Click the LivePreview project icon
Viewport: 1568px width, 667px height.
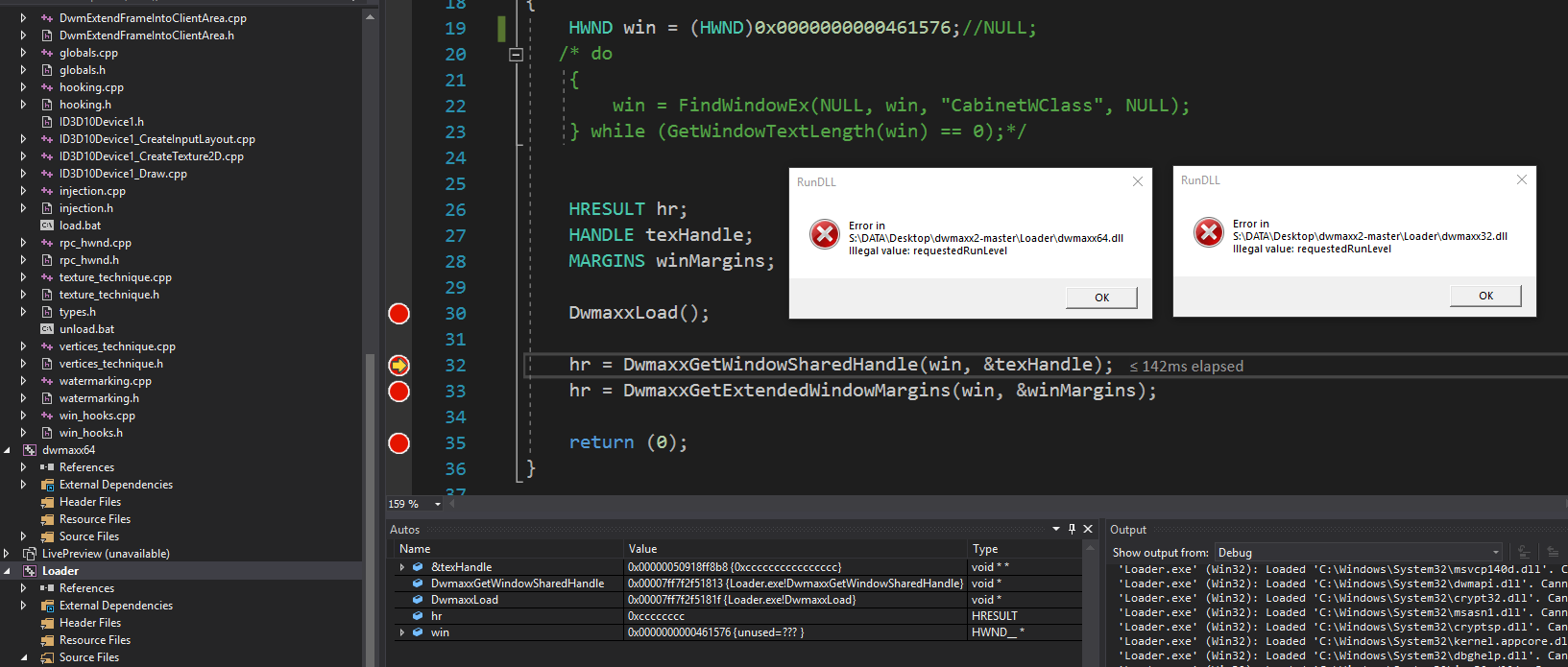[x=30, y=554]
